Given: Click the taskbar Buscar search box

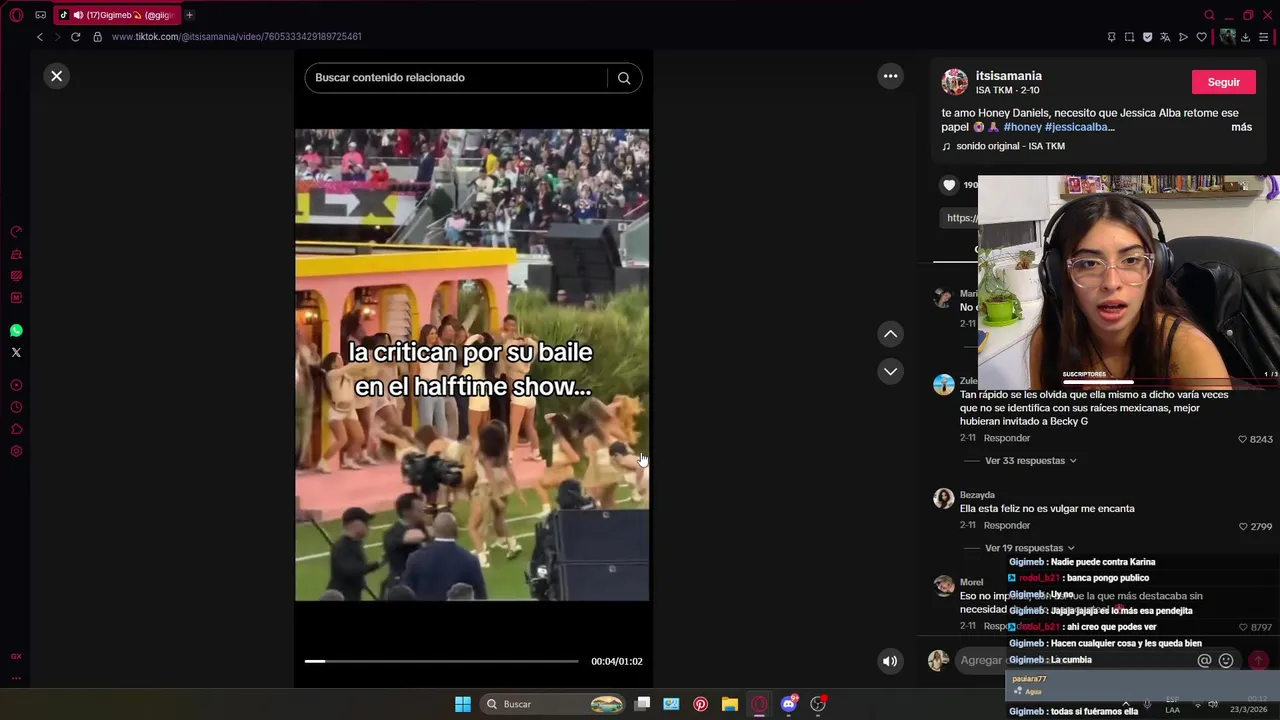Looking at the screenshot, I should [x=554, y=704].
